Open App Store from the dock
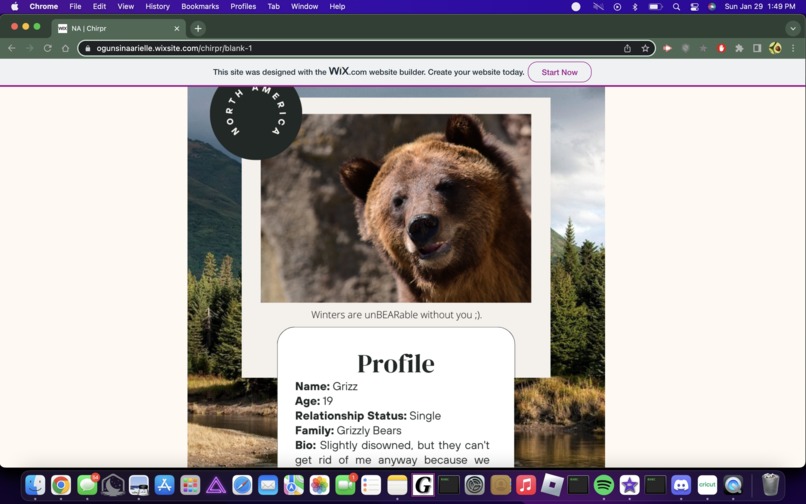The height and width of the screenshot is (504, 806). click(164, 484)
